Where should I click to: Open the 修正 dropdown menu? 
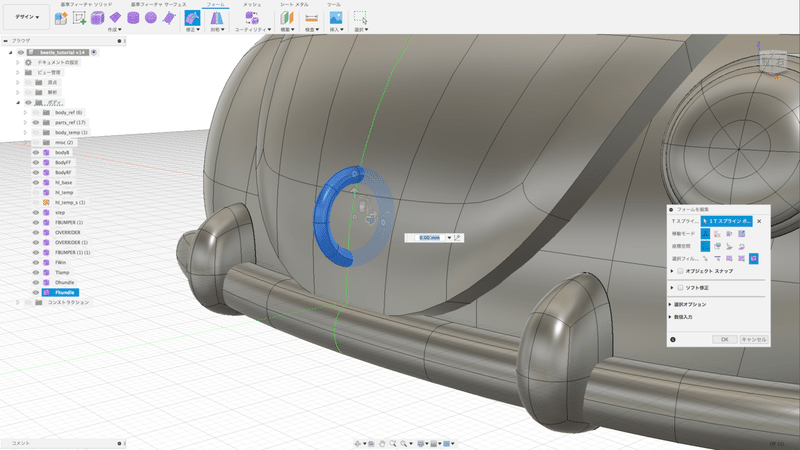tap(192, 30)
